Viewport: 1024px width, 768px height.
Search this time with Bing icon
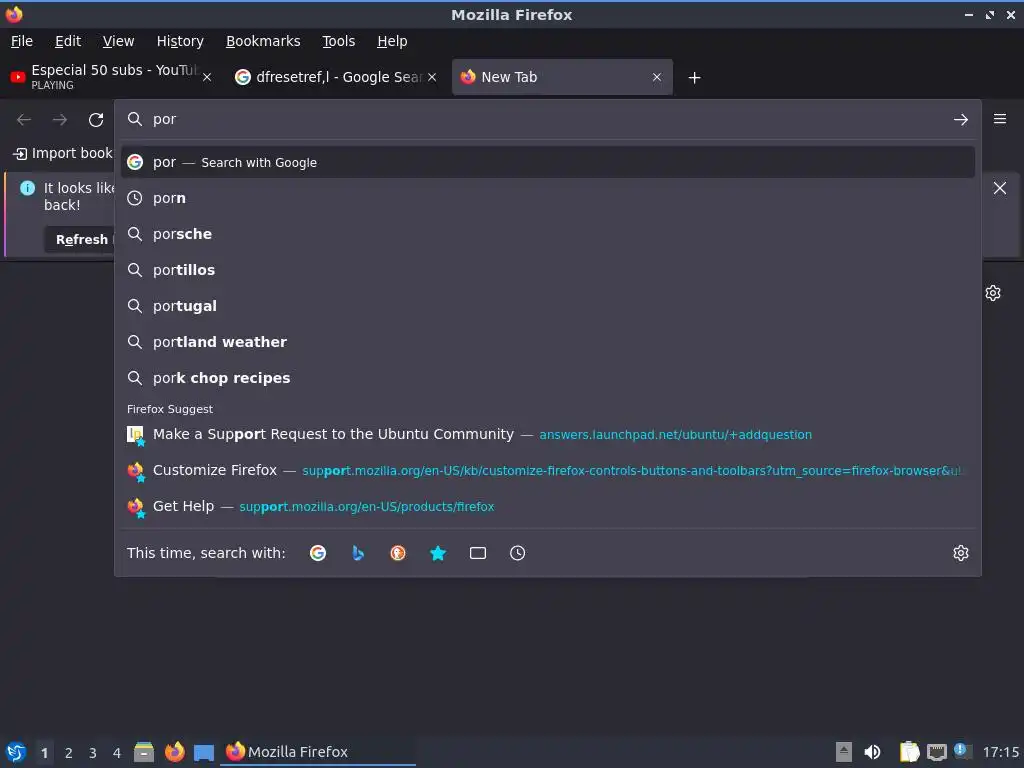(x=358, y=553)
